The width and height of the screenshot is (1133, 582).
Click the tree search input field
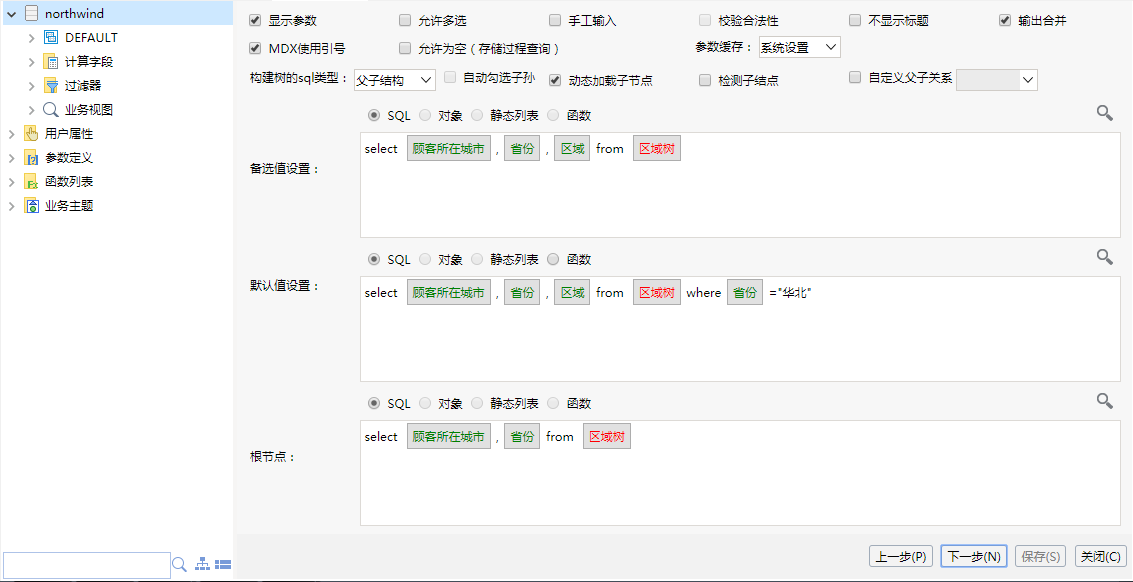click(x=87, y=565)
